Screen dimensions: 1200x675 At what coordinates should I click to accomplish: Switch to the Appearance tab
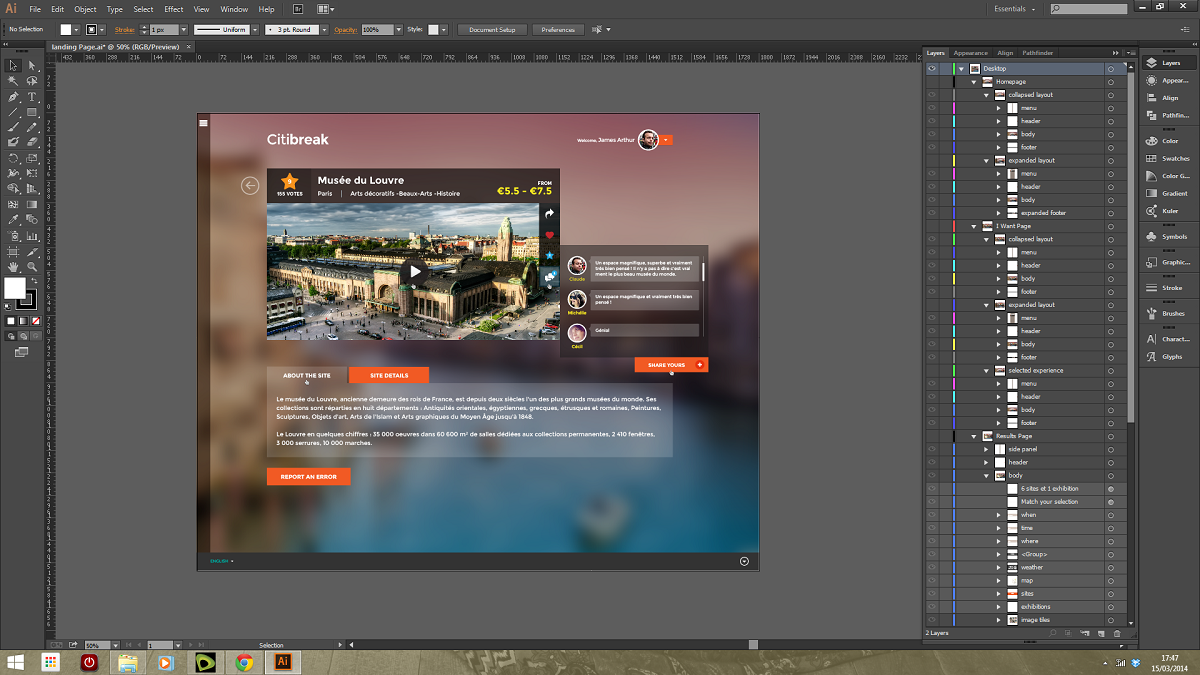(970, 53)
